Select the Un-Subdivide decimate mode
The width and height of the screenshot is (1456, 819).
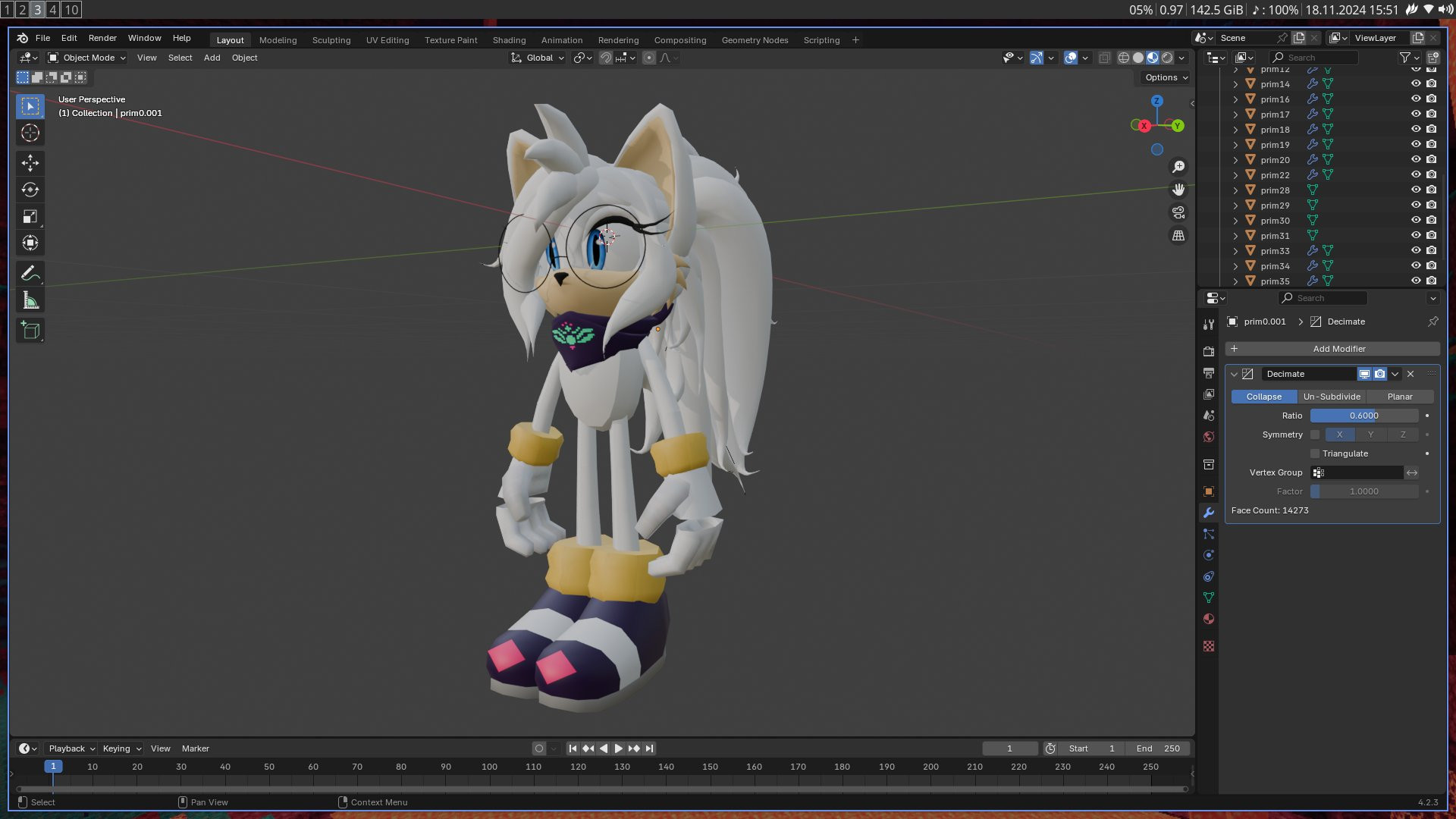click(x=1332, y=397)
